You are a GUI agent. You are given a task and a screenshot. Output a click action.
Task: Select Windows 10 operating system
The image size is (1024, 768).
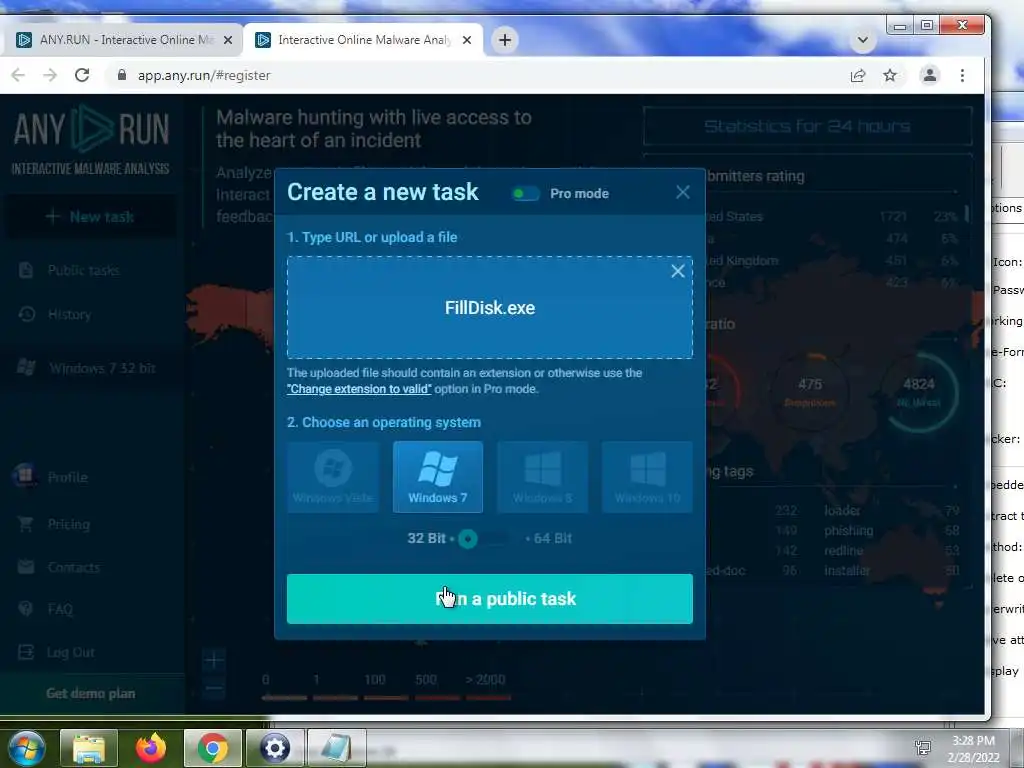(647, 477)
